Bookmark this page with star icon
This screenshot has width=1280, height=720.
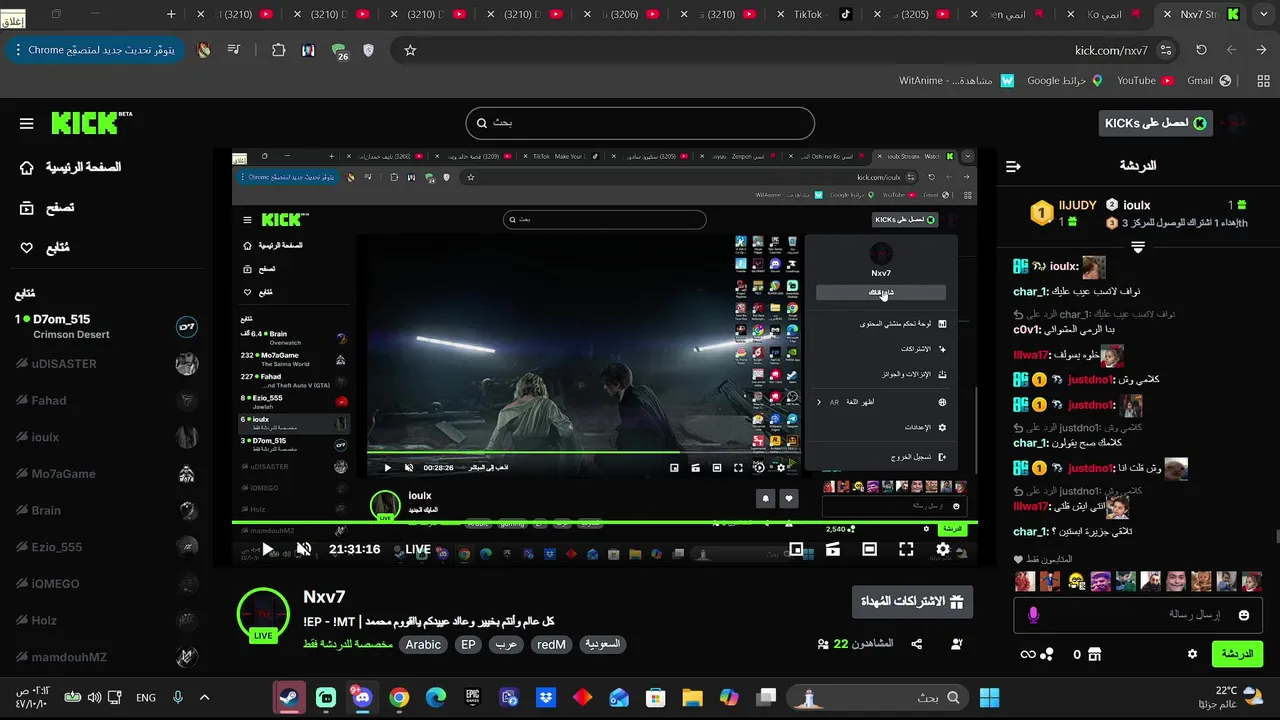click(410, 50)
